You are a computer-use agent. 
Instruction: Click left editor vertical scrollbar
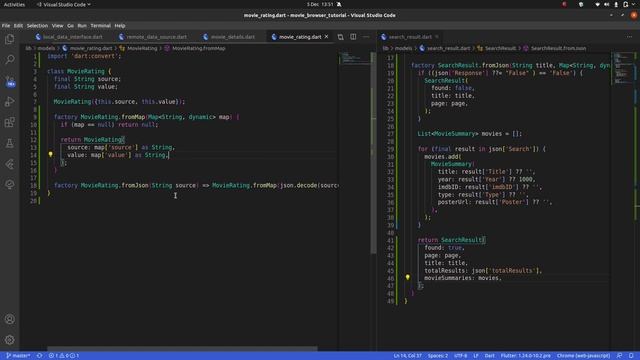click(373, 153)
